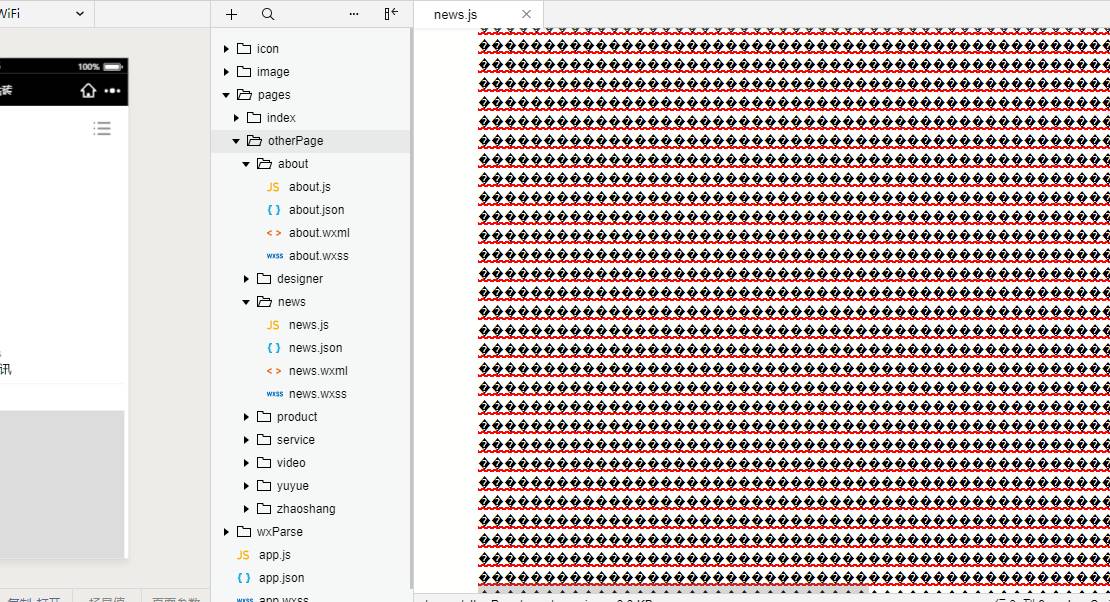Add a new file with the plus icon
The height and width of the screenshot is (602, 1110).
pos(231,14)
